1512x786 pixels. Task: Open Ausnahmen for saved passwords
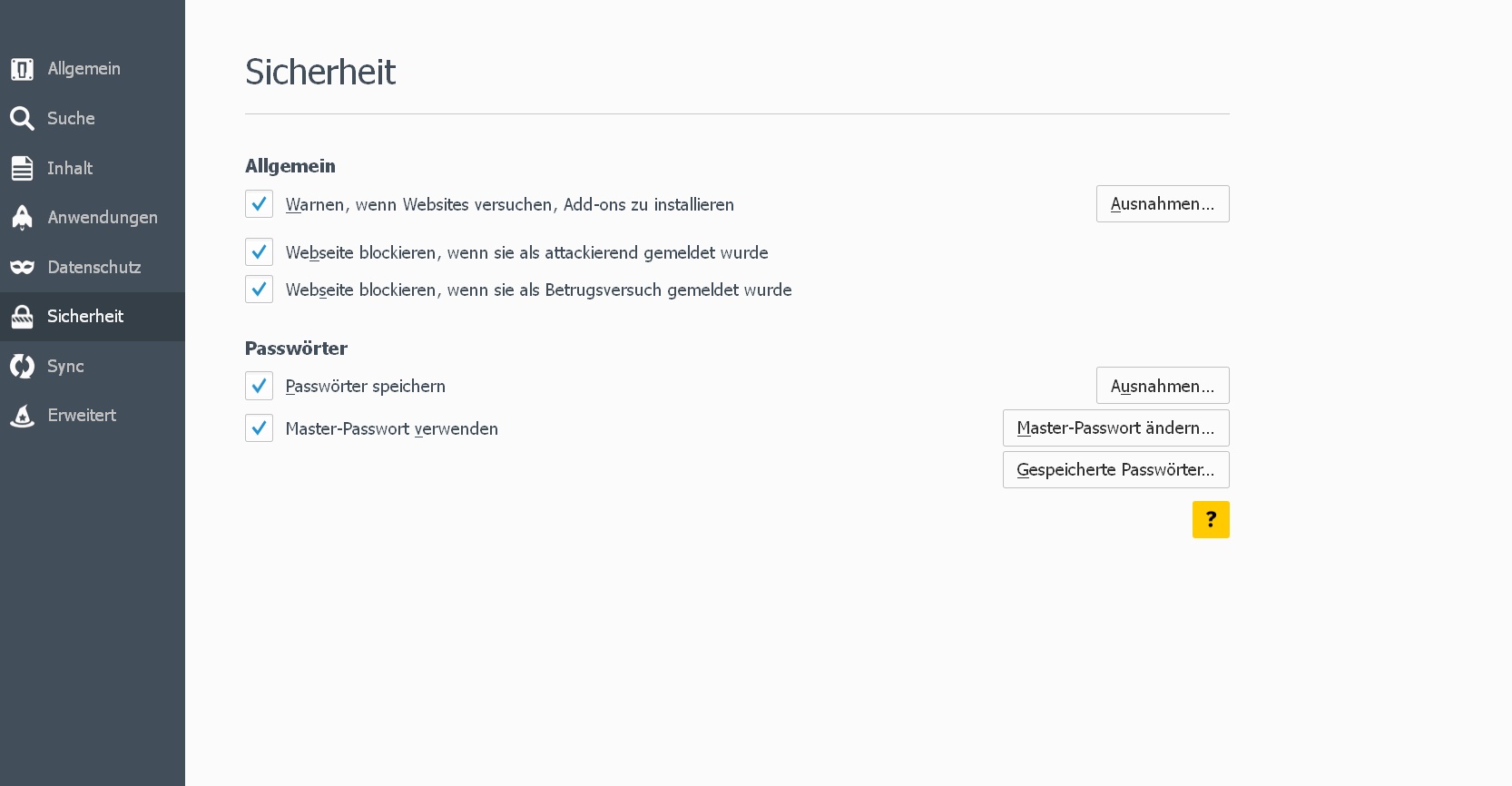click(1163, 386)
